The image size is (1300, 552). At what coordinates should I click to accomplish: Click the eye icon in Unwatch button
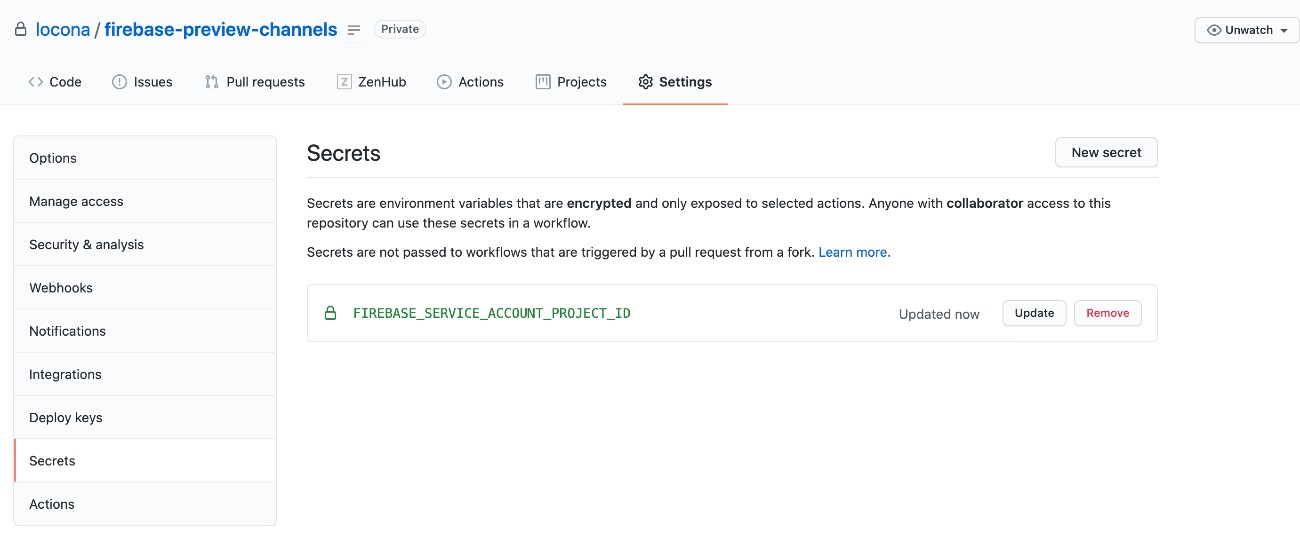coord(1214,30)
